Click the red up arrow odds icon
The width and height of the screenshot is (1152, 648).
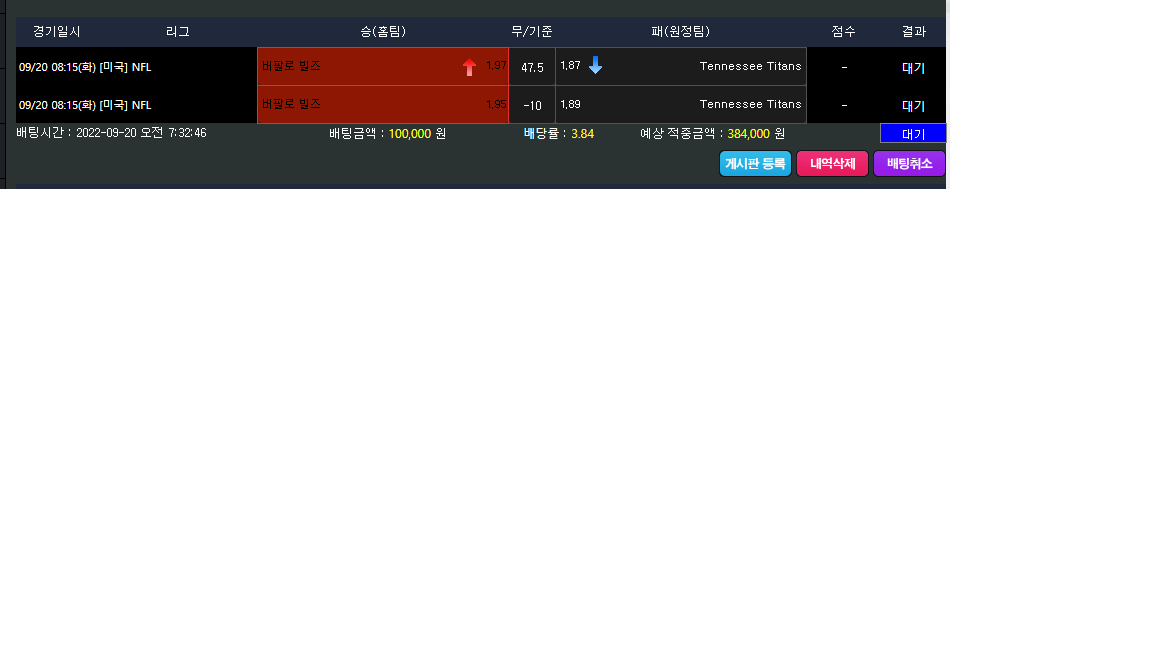pos(469,67)
